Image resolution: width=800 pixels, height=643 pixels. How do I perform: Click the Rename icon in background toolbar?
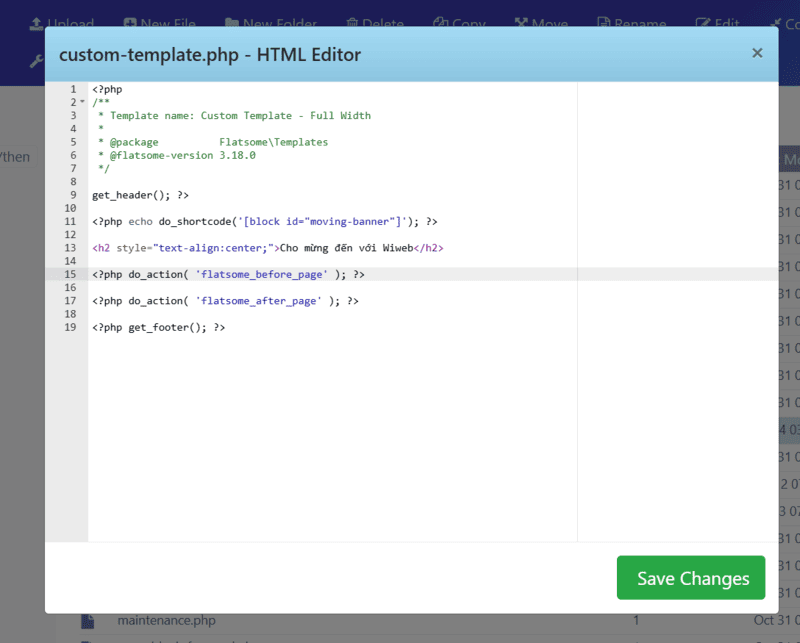[604, 23]
